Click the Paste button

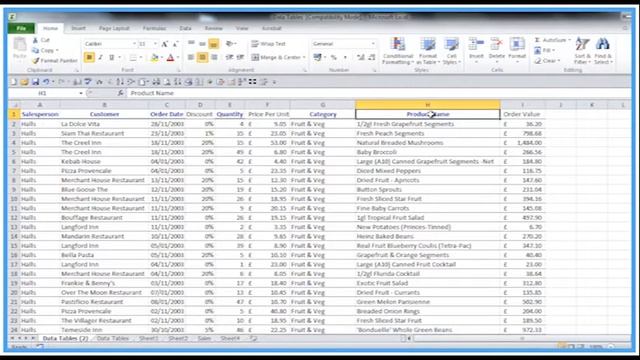pos(19,48)
